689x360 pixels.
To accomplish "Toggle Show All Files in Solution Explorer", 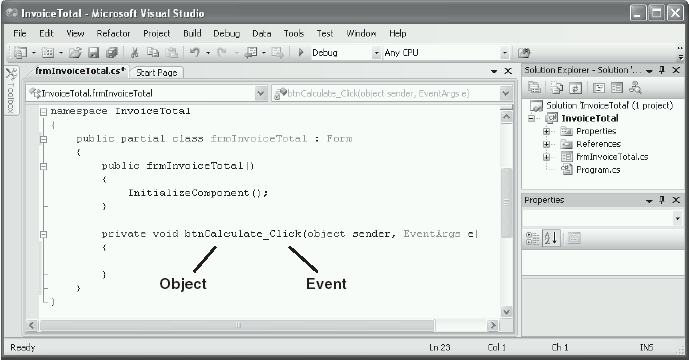I will (557, 88).
